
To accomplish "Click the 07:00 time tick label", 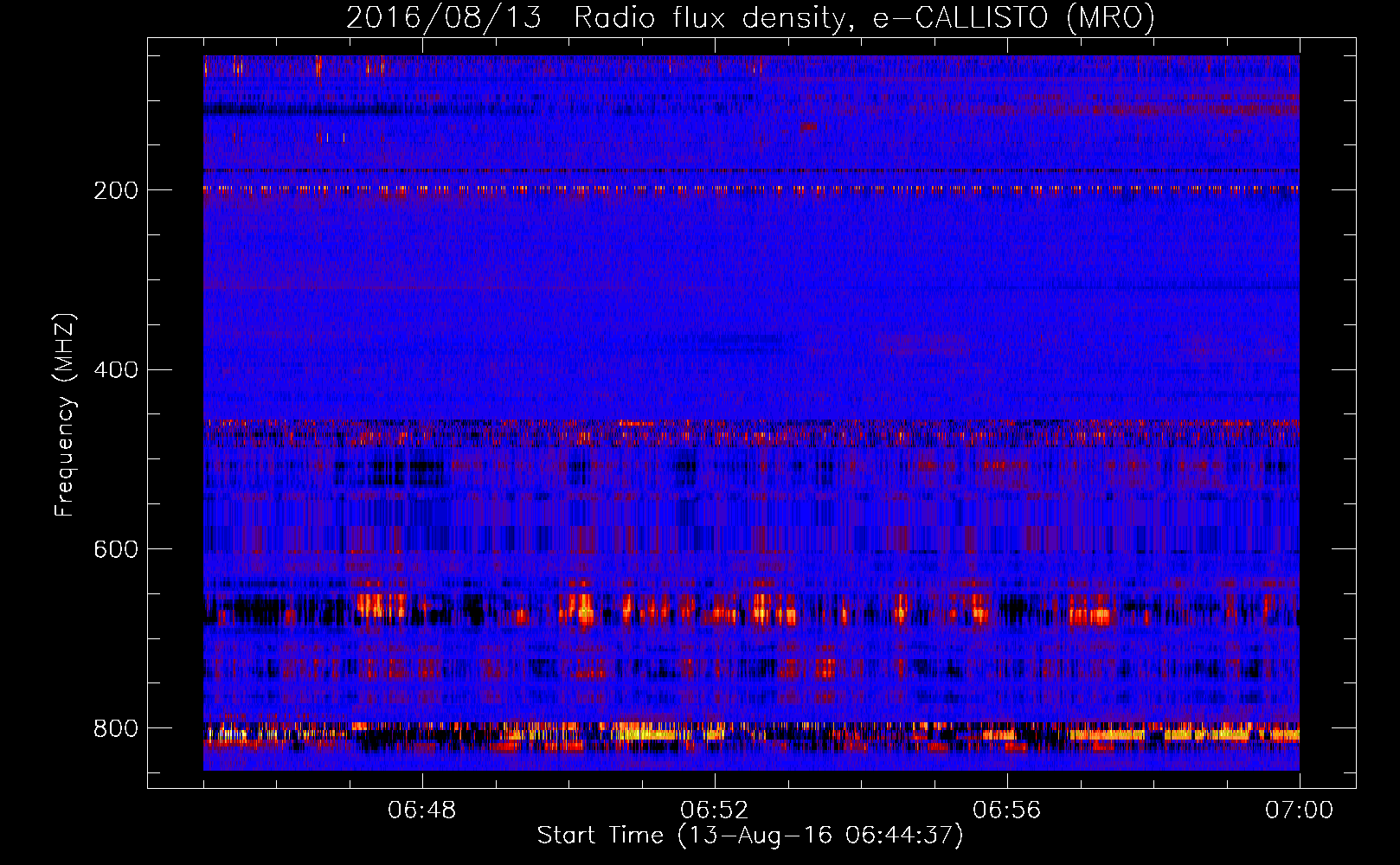I will [x=1300, y=811].
